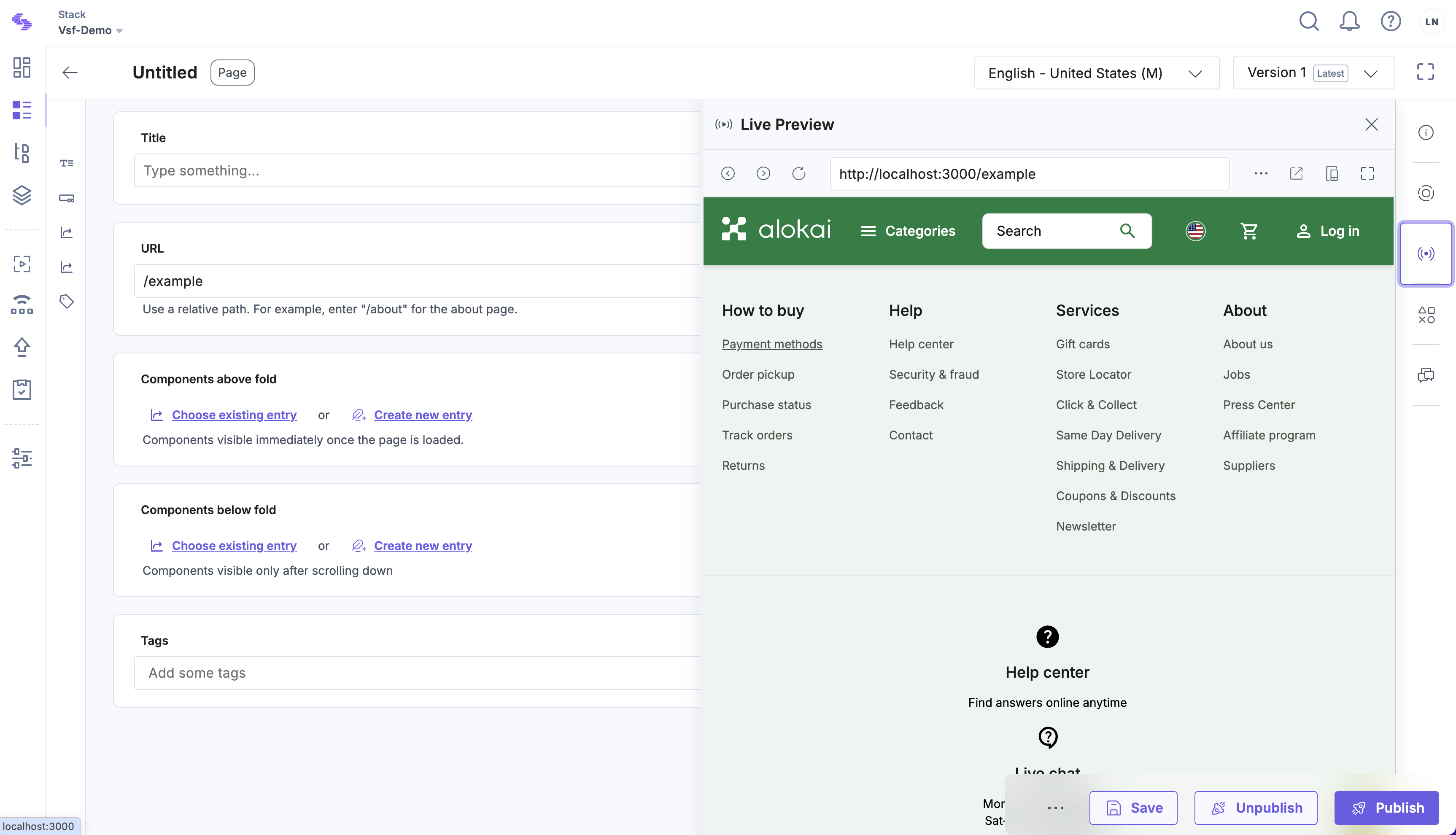Open About us link in preview
1456x835 pixels.
coord(1247,344)
